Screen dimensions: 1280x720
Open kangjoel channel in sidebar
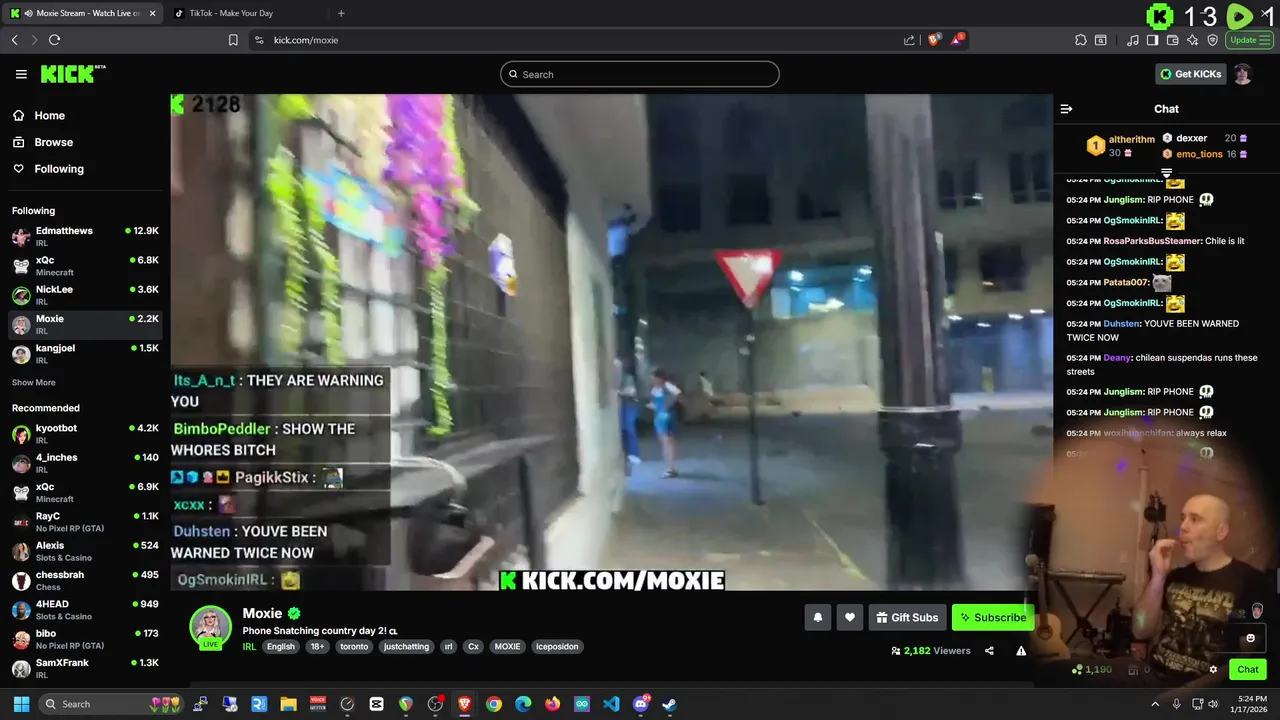click(x=85, y=353)
